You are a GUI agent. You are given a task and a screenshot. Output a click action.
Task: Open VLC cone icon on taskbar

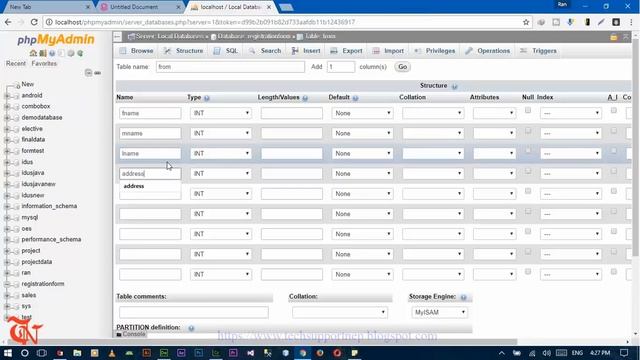[x=112, y=353]
